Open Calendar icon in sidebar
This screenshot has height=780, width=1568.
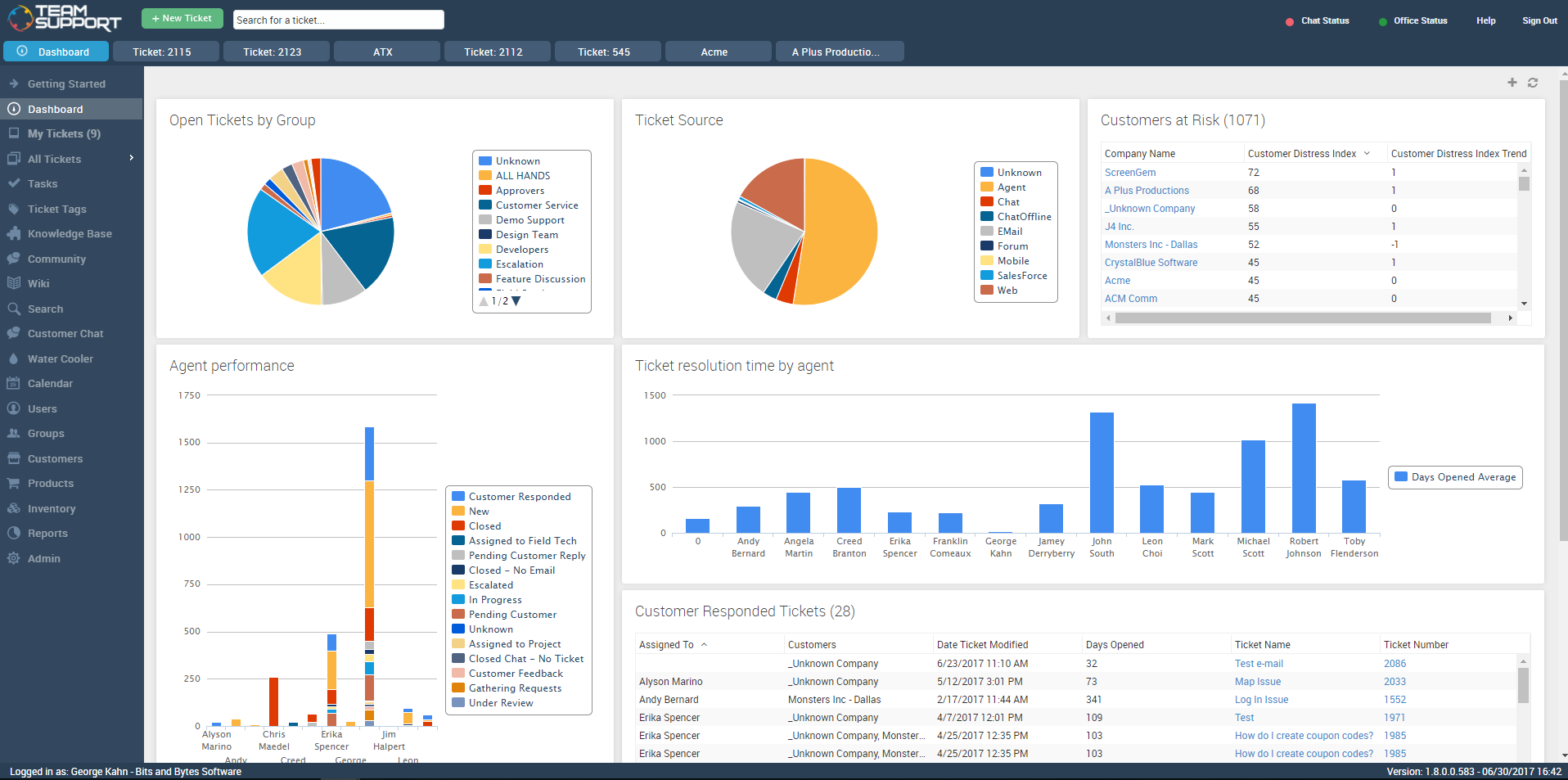(x=13, y=383)
